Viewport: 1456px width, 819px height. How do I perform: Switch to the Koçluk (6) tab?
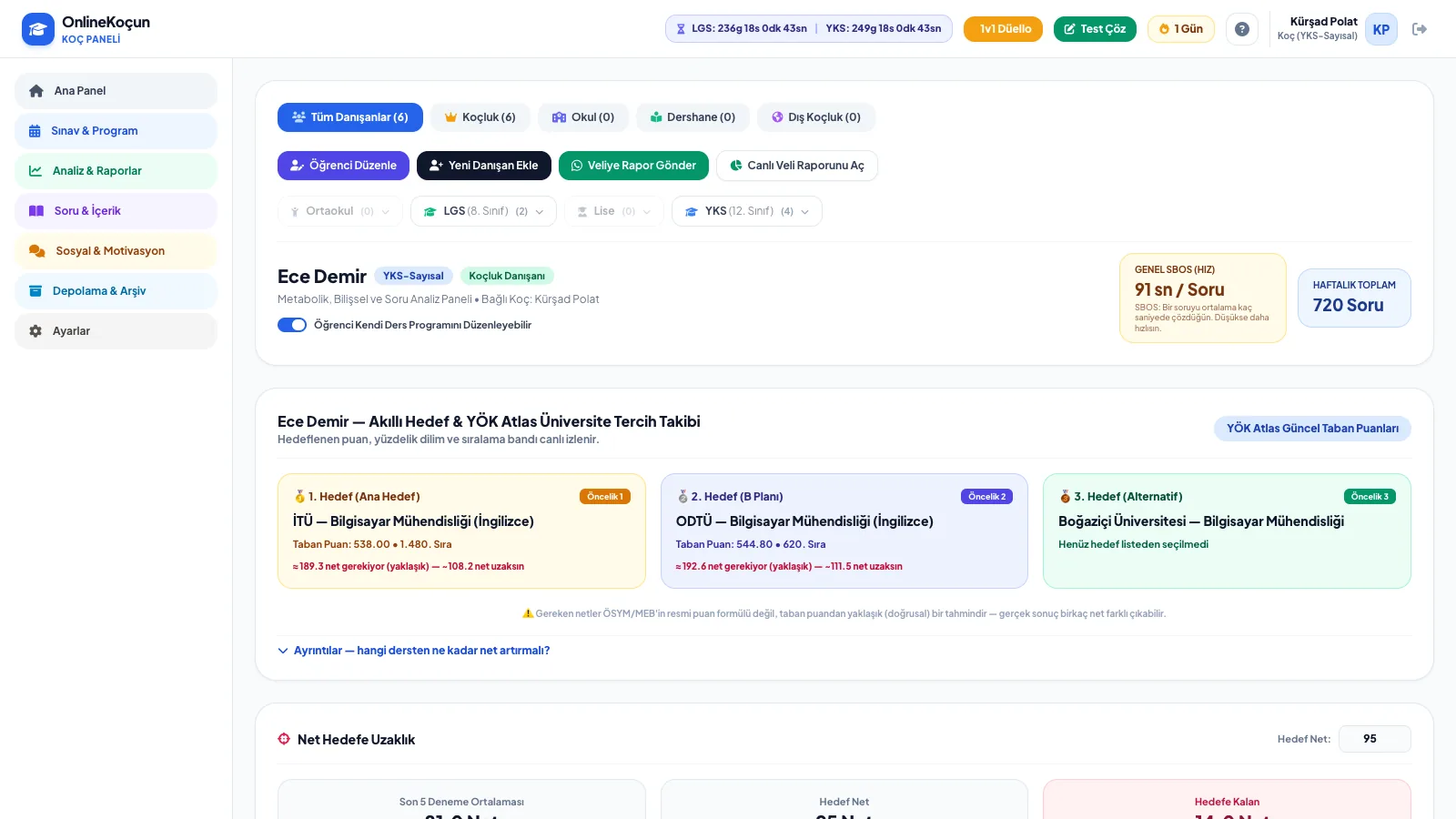[x=480, y=117]
